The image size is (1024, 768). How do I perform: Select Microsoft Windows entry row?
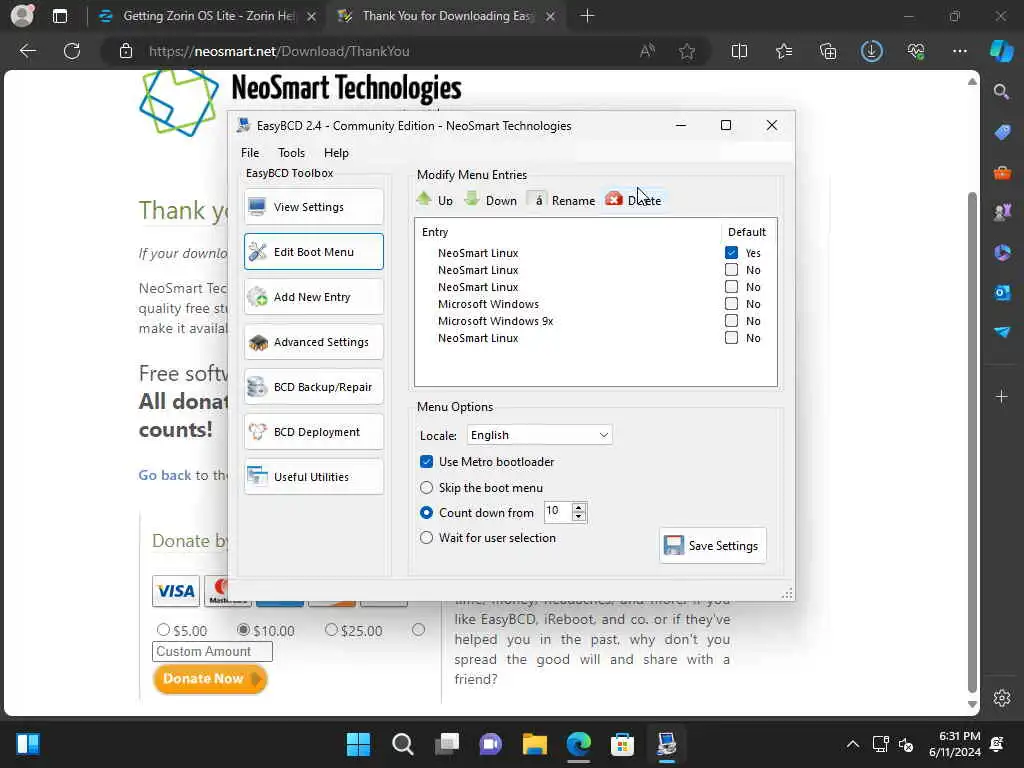click(488, 304)
